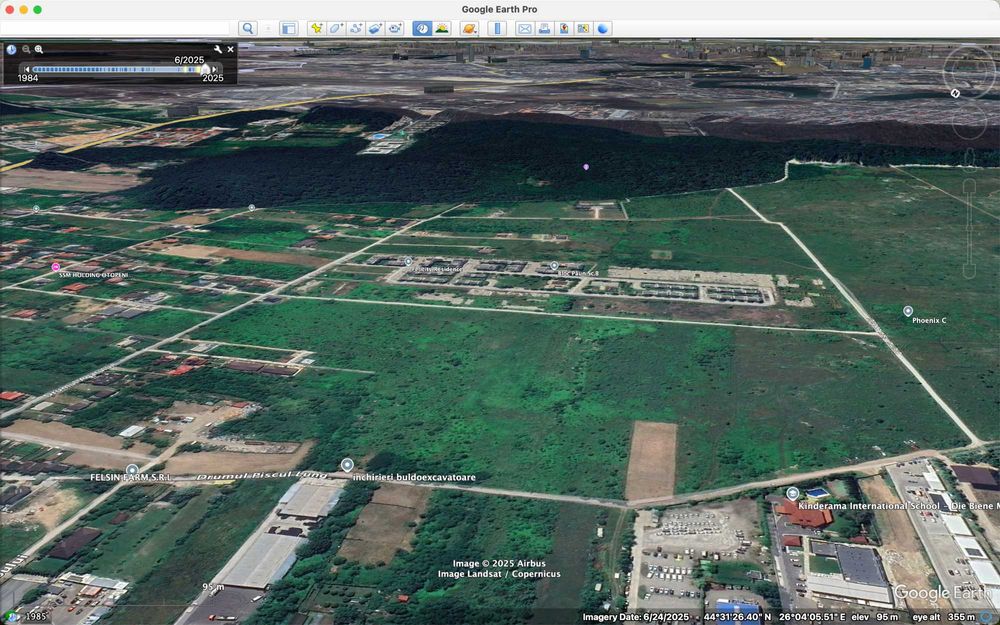Print the current view
Image resolution: width=1000 pixels, height=625 pixels.
pyautogui.click(x=544, y=28)
